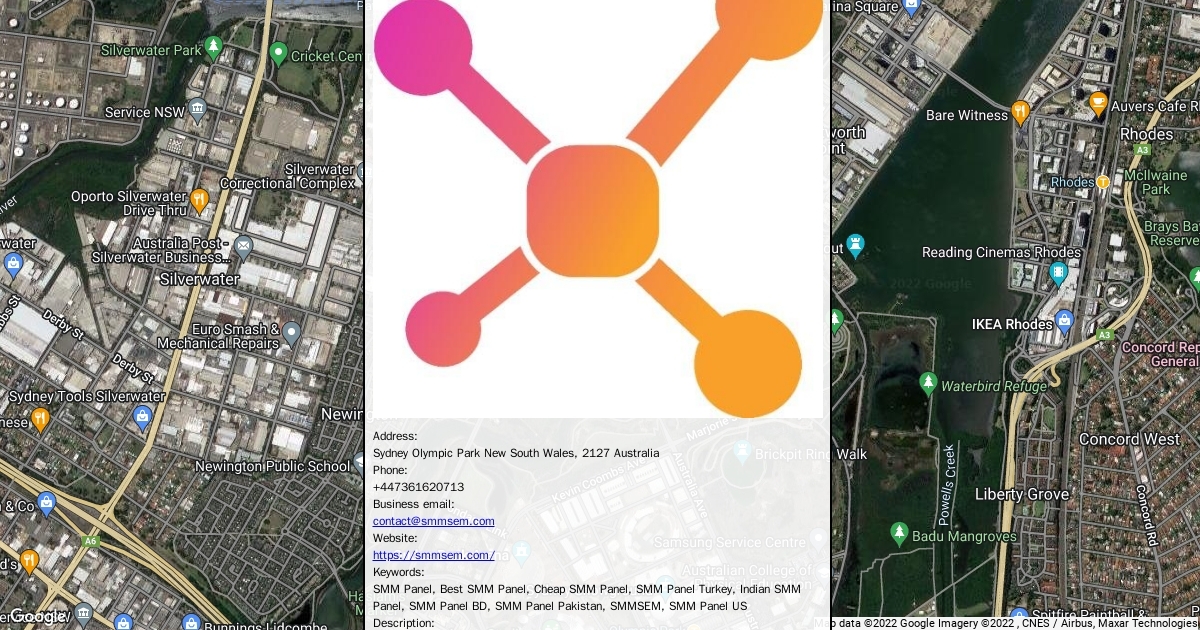This screenshot has width=1200, height=630.
Task: Select the IKEA Rhodes shopping pin
Action: coord(1064,322)
